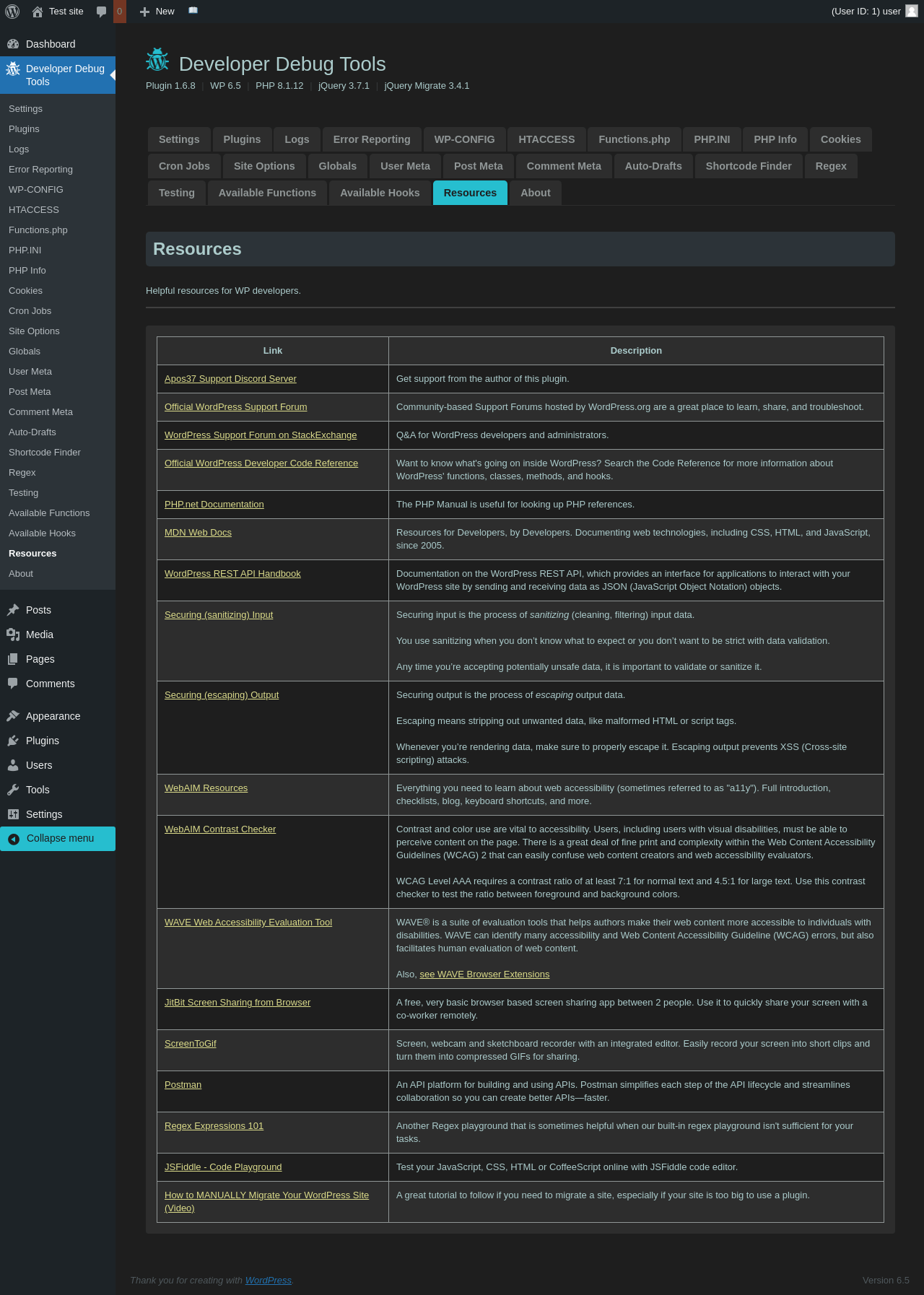Click the Dashboard gauge icon in sidebar

tap(13, 44)
